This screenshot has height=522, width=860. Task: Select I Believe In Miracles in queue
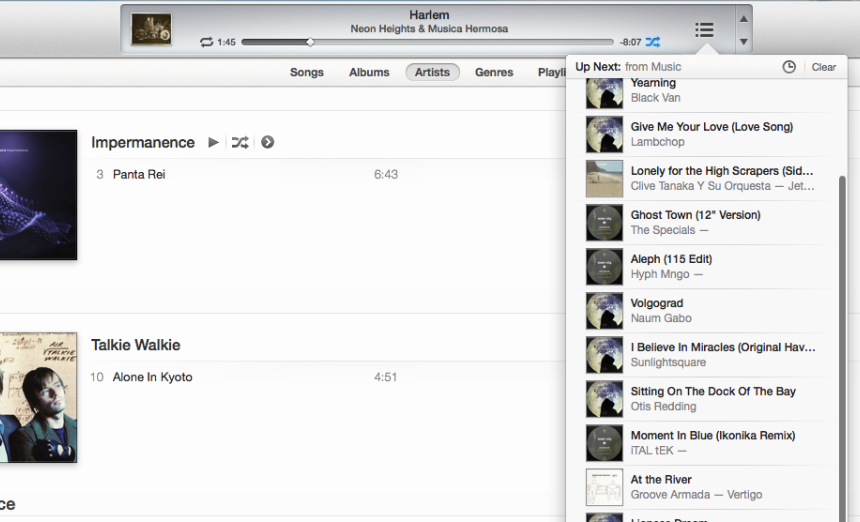(x=708, y=355)
